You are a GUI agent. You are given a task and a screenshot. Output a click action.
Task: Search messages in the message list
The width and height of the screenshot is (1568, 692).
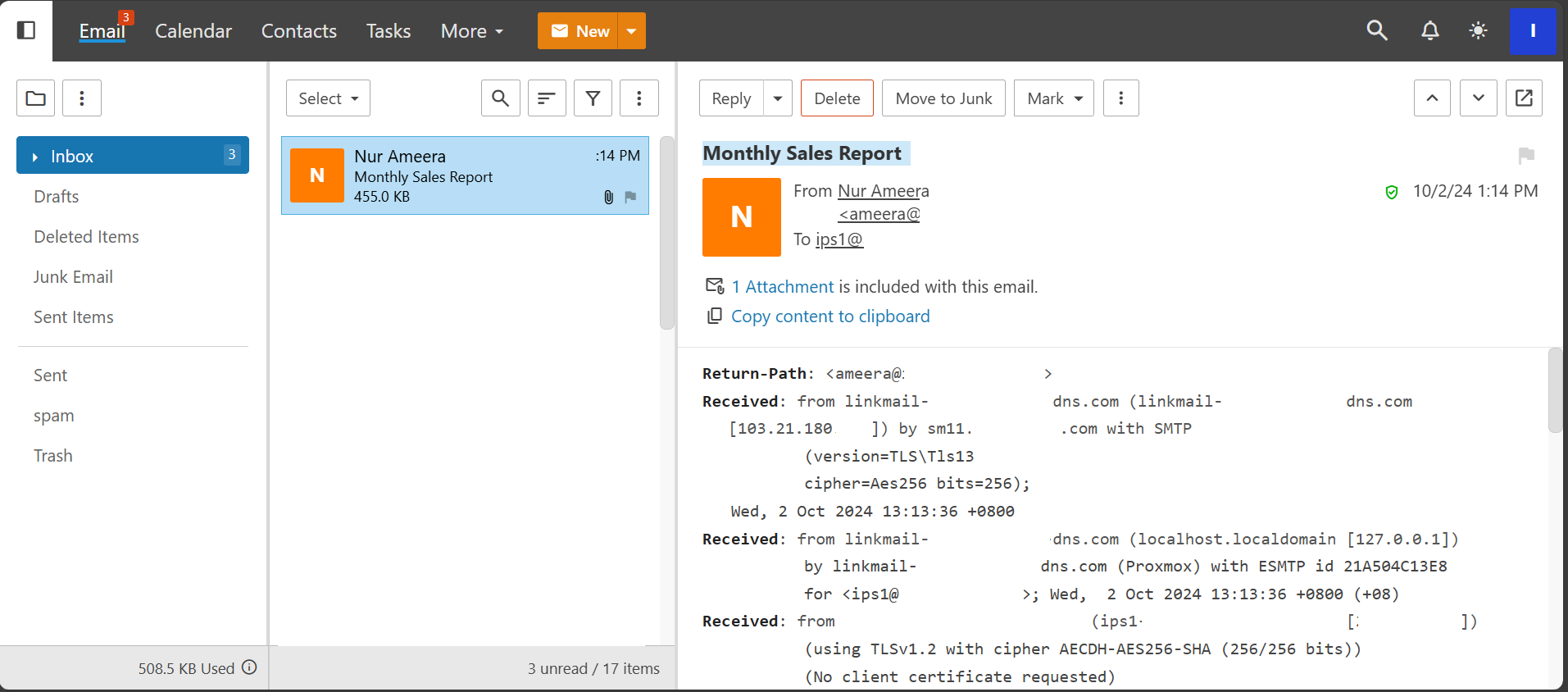click(500, 98)
